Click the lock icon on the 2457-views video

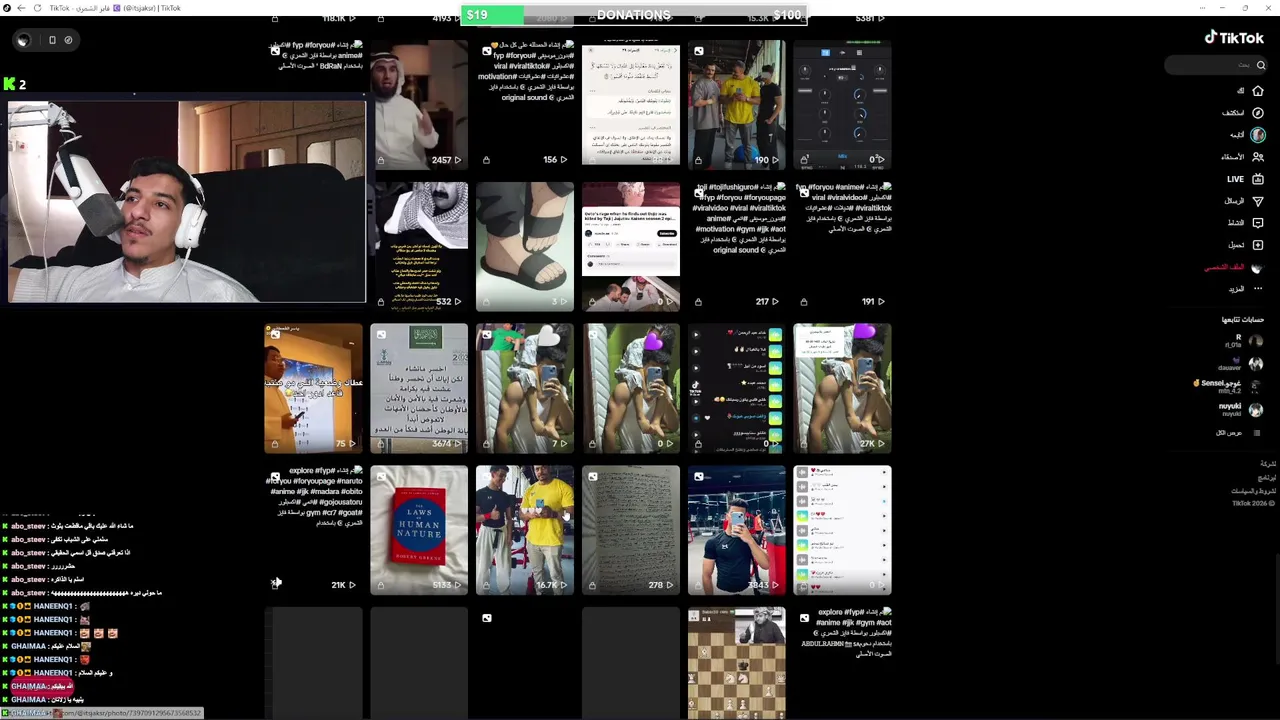tap(381, 160)
